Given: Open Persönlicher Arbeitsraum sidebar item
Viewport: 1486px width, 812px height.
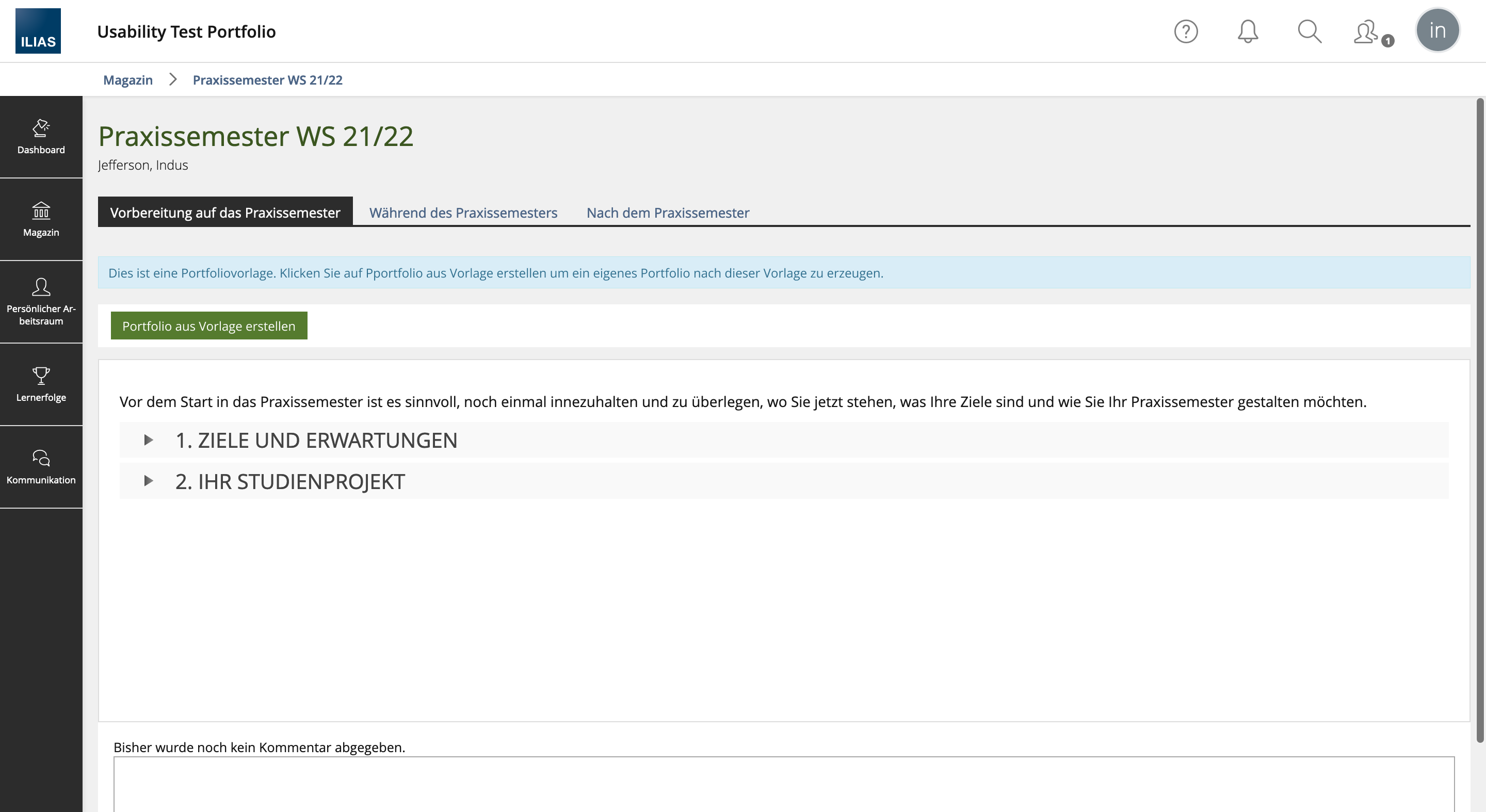Looking at the screenshot, I should (41, 302).
